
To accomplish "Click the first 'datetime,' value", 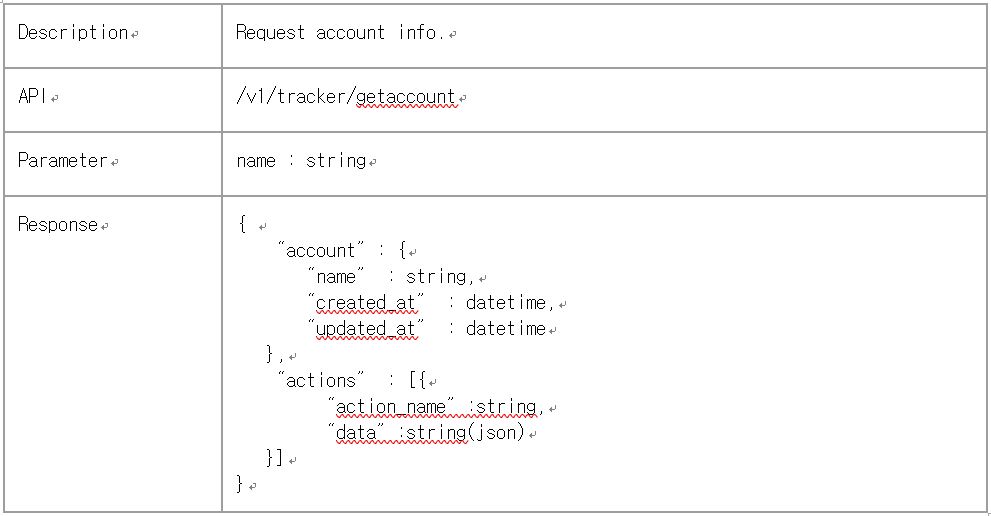I will (x=508, y=303).
